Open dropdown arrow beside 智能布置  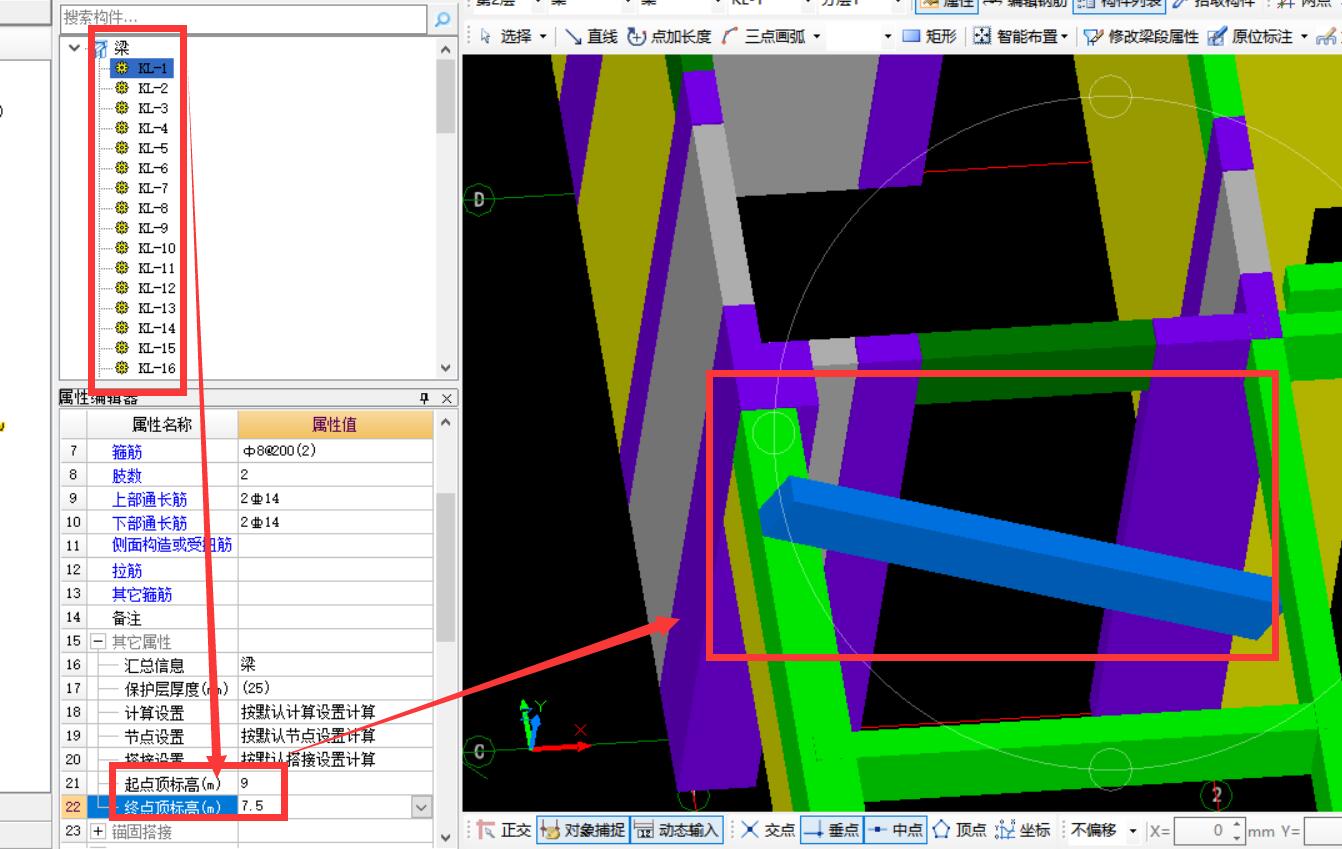1064,36
